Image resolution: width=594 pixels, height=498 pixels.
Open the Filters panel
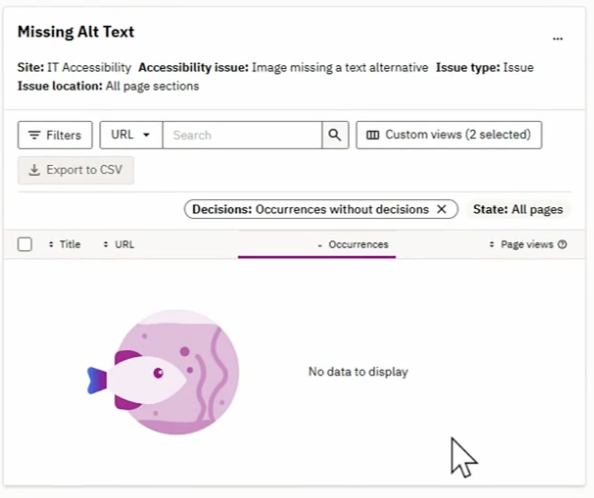click(x=55, y=135)
